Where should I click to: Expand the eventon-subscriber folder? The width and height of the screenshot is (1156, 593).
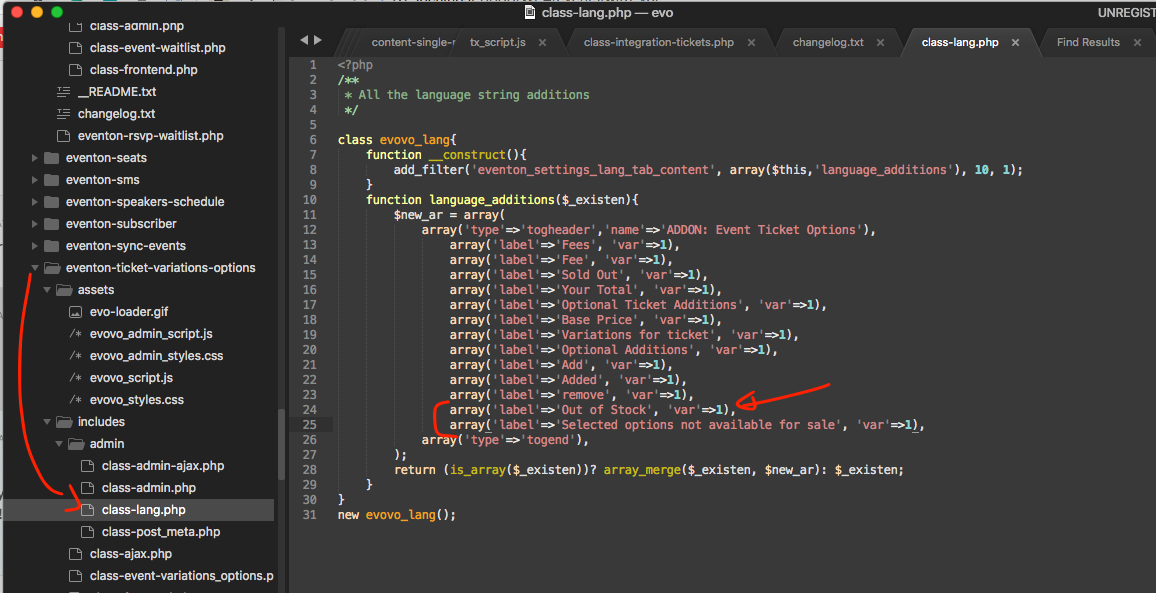(36, 224)
